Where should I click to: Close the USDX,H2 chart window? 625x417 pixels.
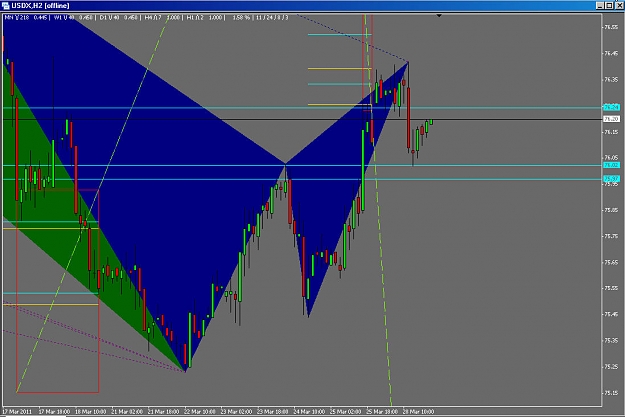[618, 6]
